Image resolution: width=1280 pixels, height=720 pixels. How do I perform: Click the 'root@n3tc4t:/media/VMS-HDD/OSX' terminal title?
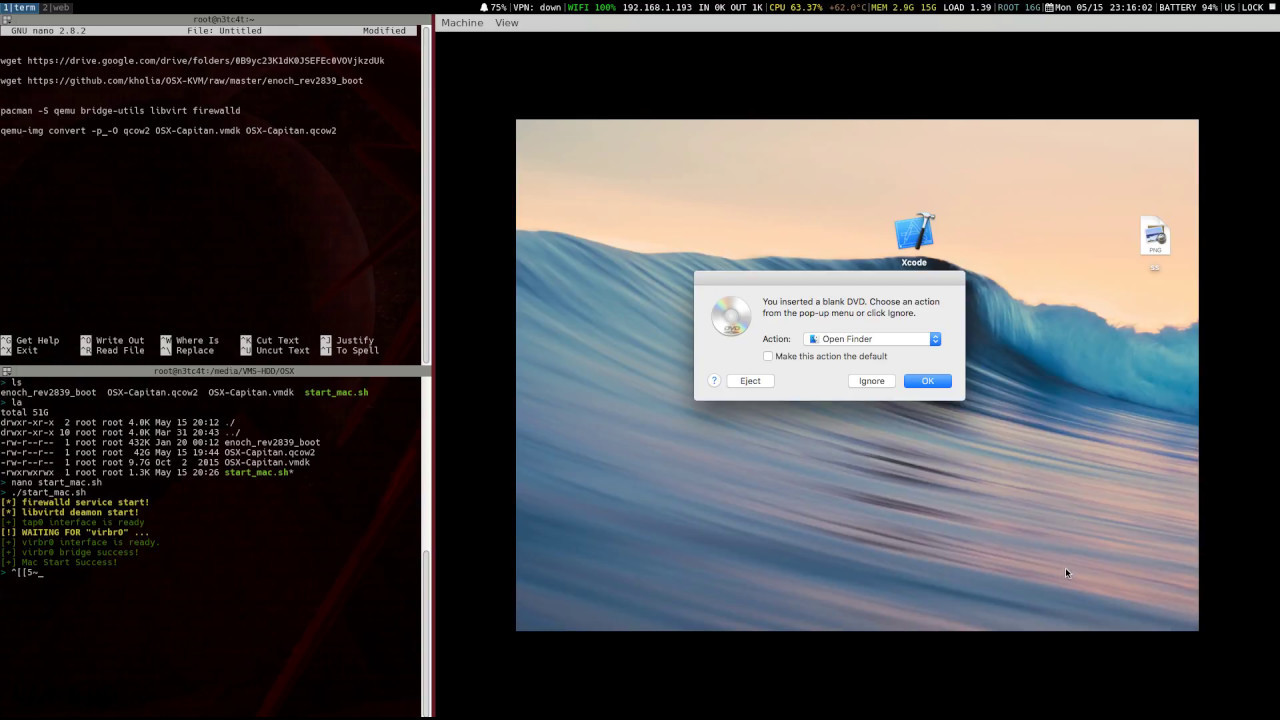[x=224, y=371]
